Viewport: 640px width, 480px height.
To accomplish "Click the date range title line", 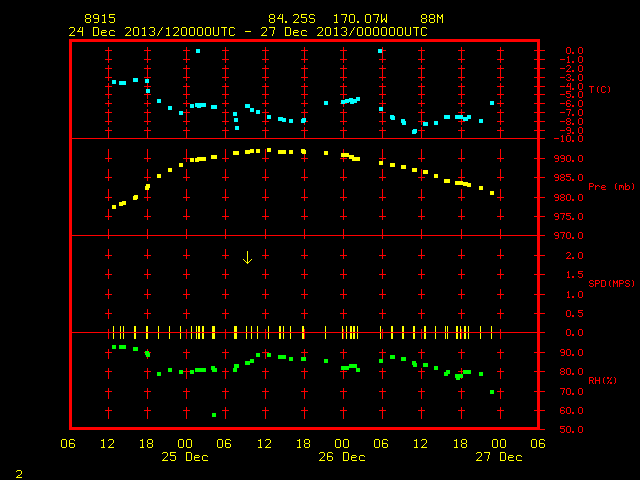I will 248,32.
